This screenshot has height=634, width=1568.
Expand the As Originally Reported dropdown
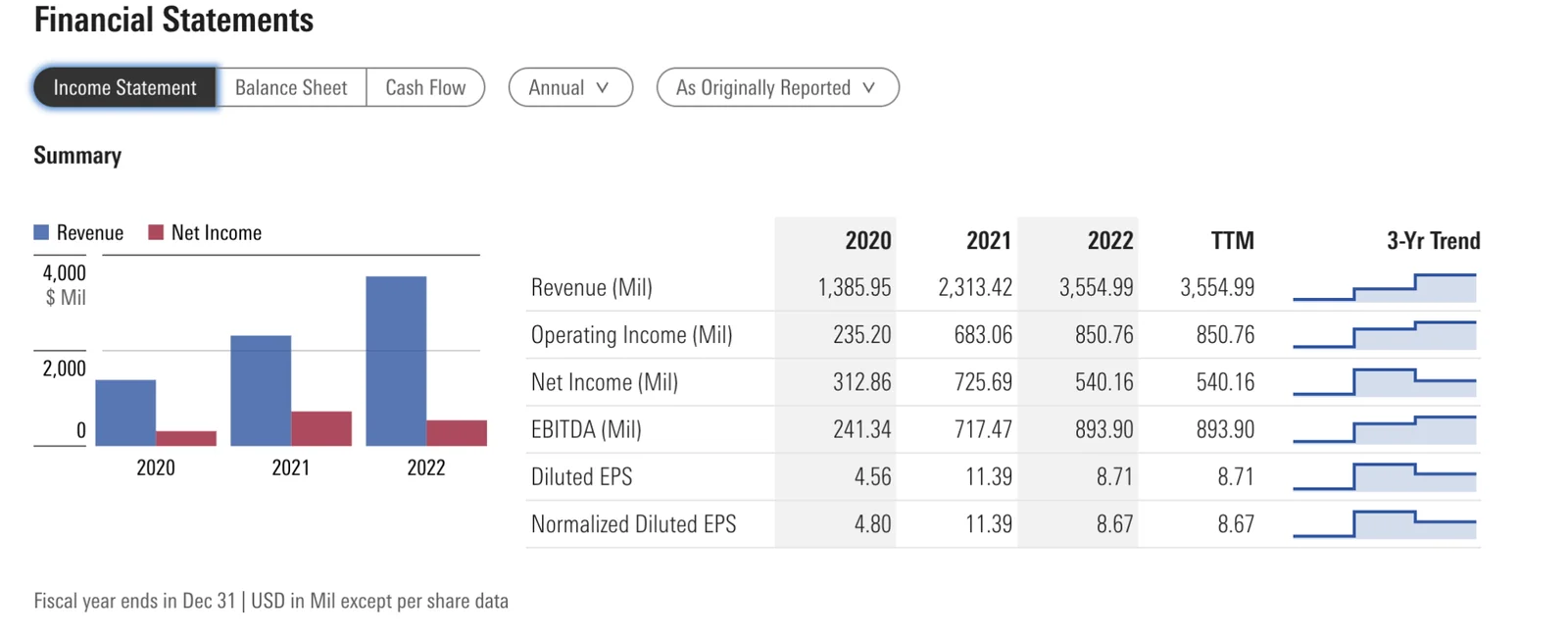pos(776,87)
